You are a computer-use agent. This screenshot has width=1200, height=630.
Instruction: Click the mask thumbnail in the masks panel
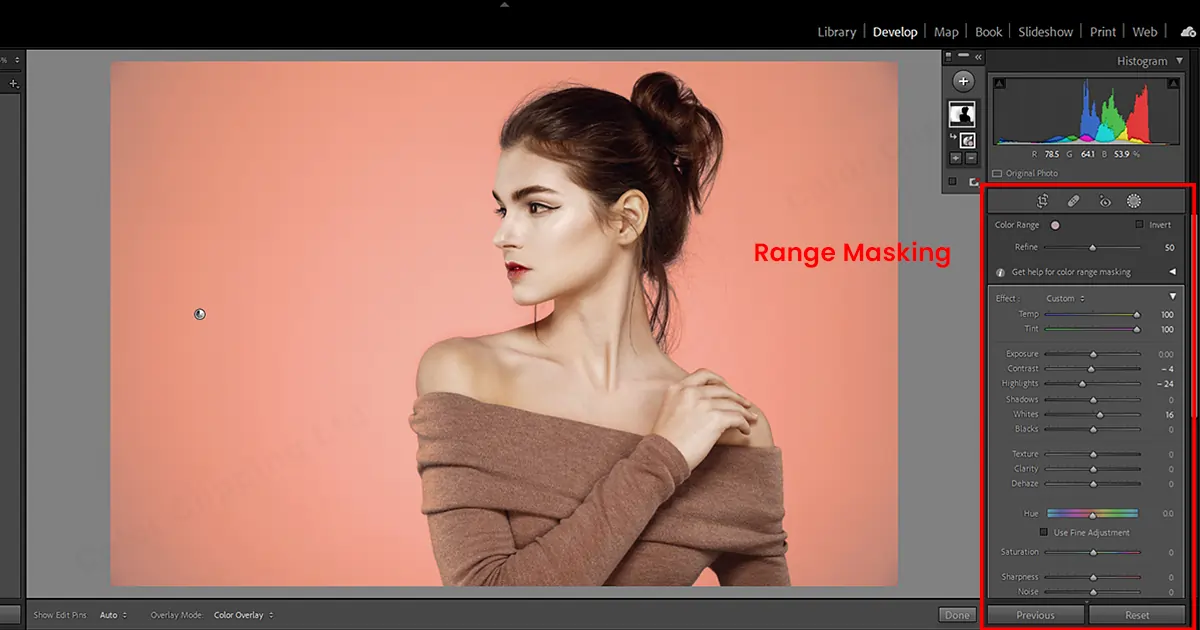962,113
